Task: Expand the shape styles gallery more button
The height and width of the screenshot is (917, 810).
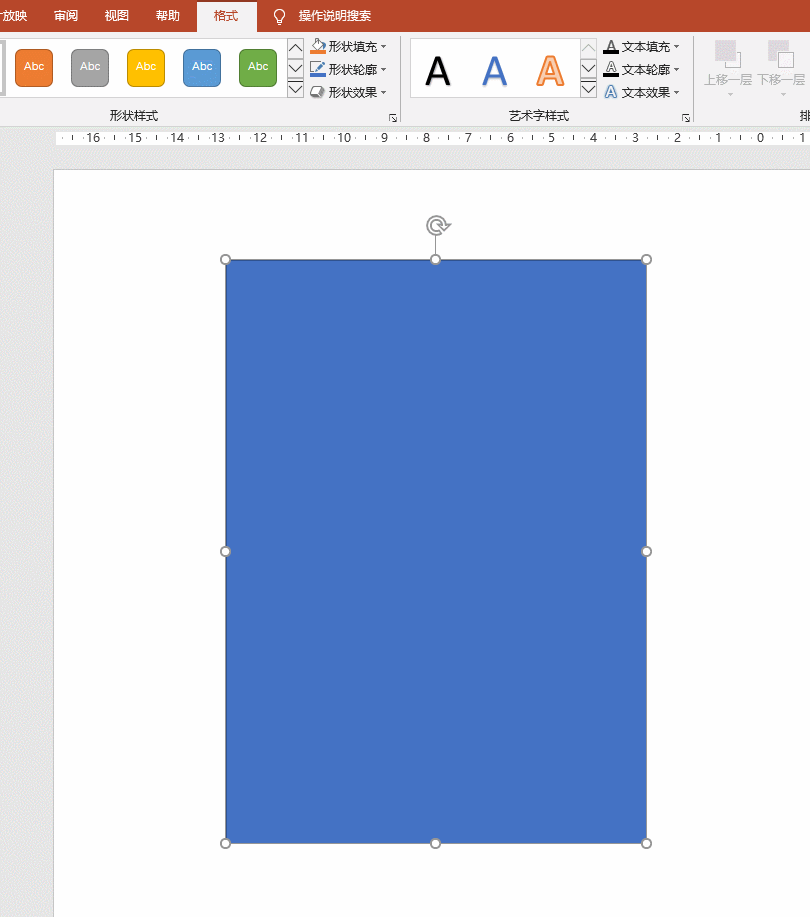Action: click(x=295, y=89)
